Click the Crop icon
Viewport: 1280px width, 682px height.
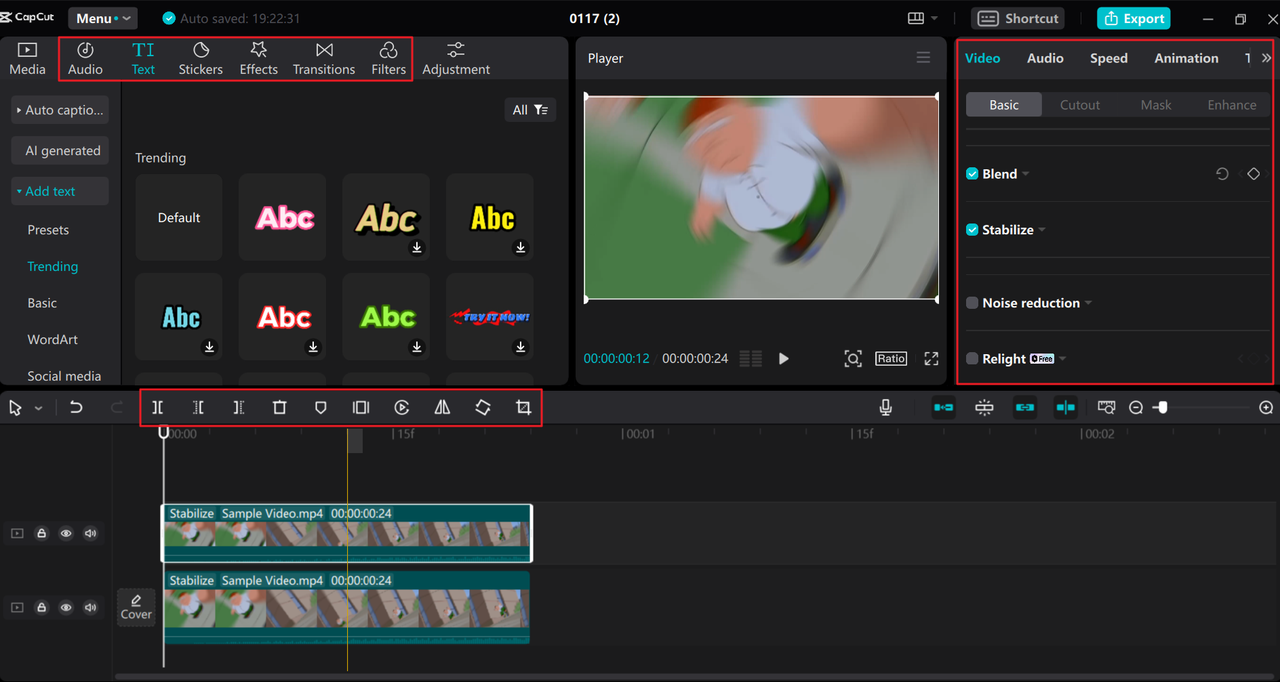523,407
